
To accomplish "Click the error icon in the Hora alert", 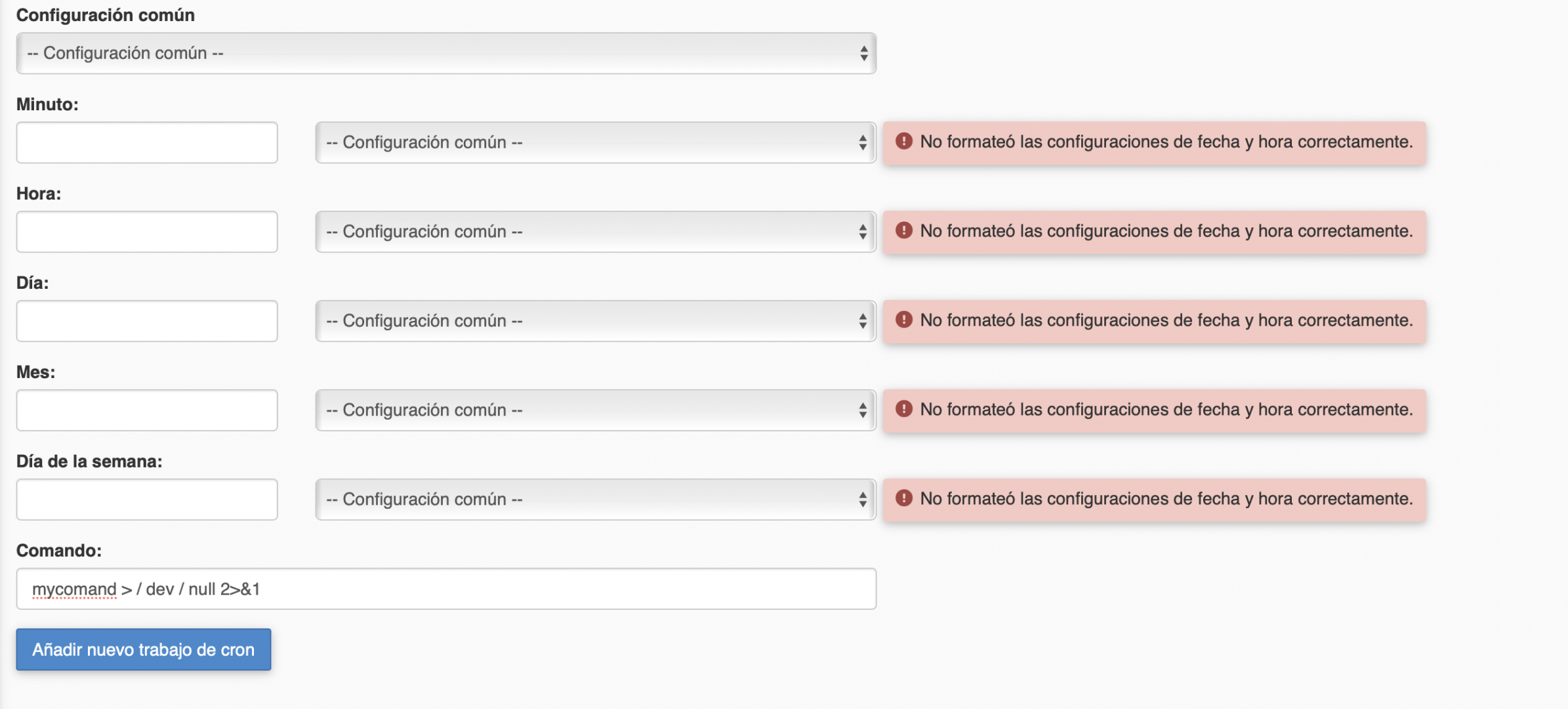I will tap(903, 230).
